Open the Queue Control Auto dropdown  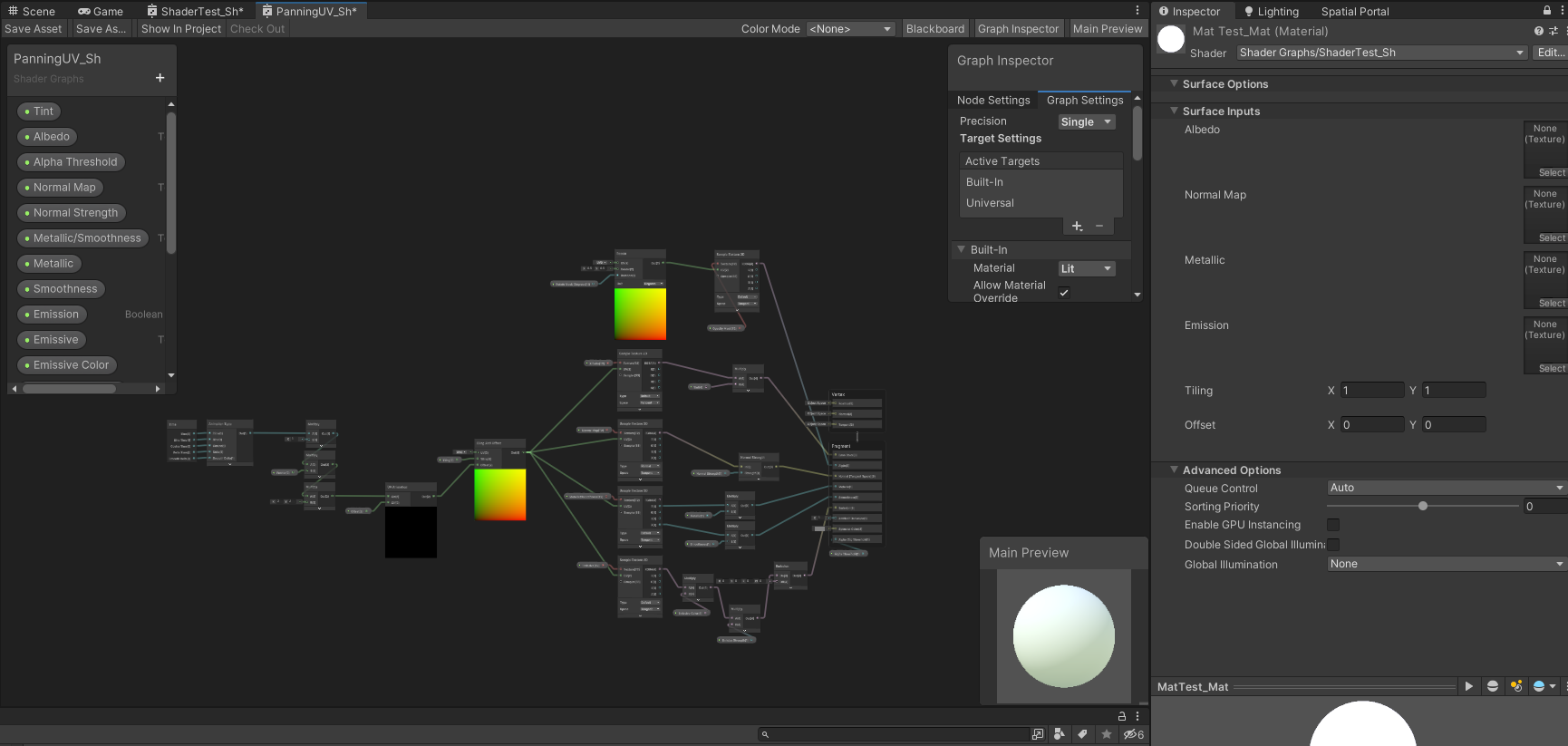pyautogui.click(x=1447, y=488)
